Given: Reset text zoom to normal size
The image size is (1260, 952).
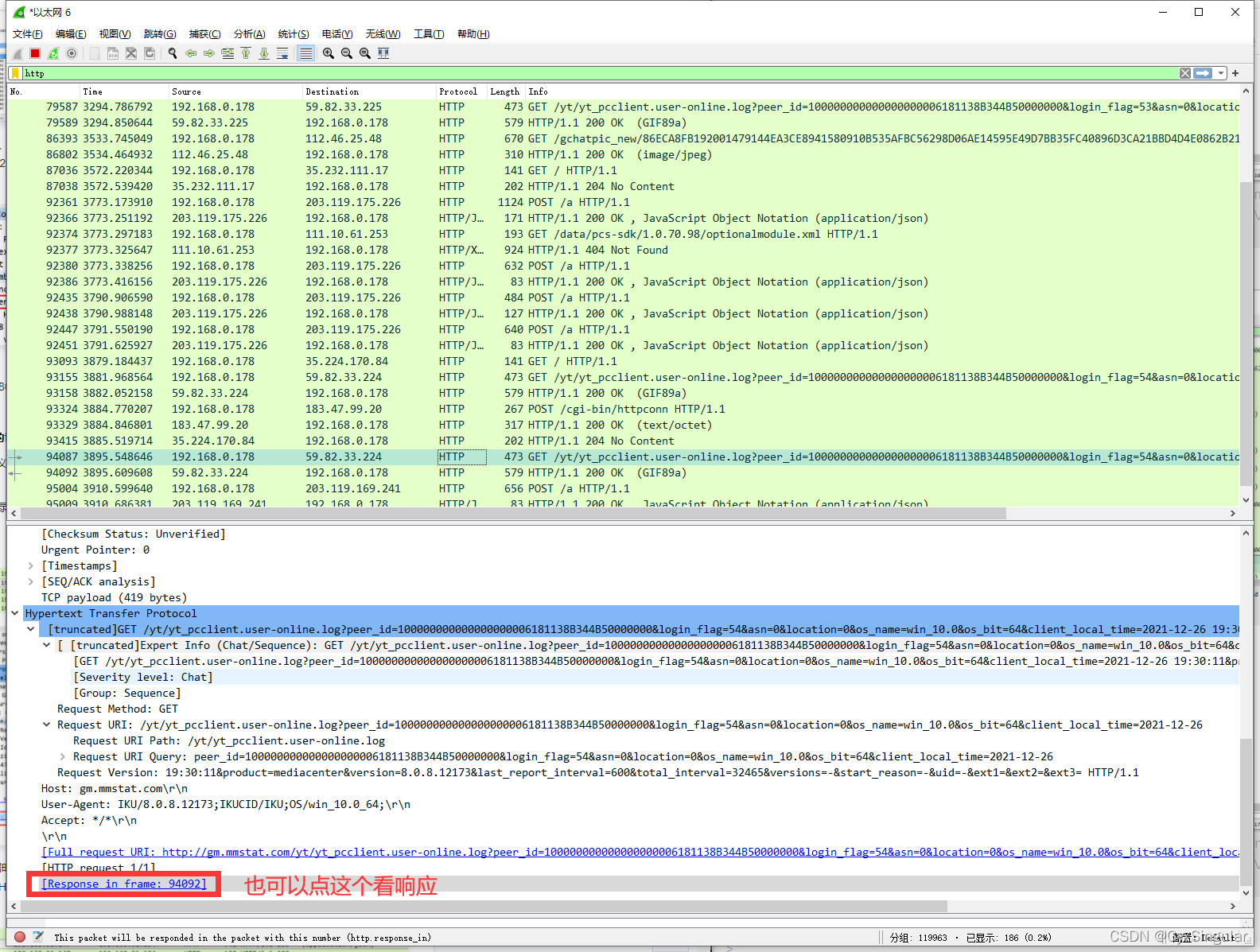Looking at the screenshot, I should [x=365, y=53].
